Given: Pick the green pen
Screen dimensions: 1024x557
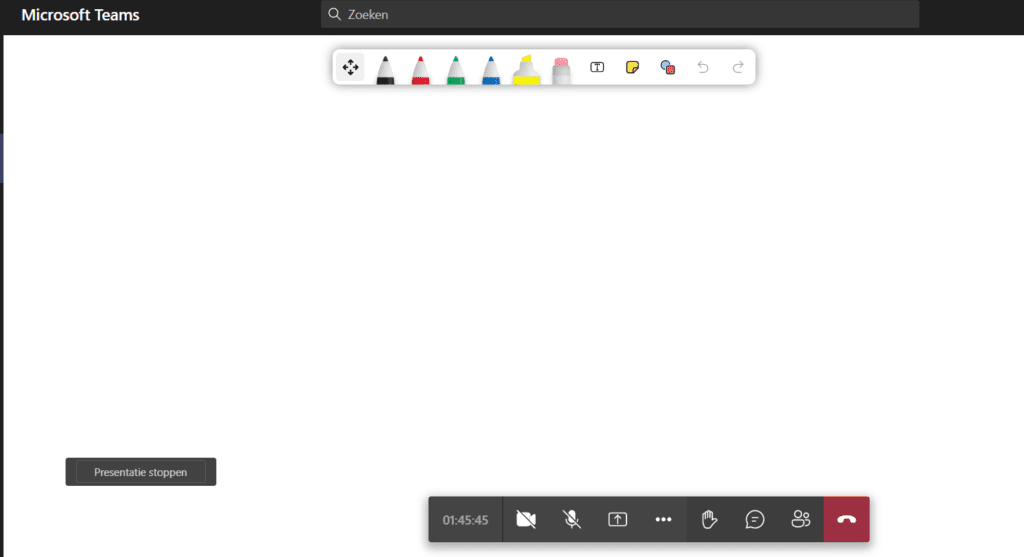Looking at the screenshot, I should (456, 69).
